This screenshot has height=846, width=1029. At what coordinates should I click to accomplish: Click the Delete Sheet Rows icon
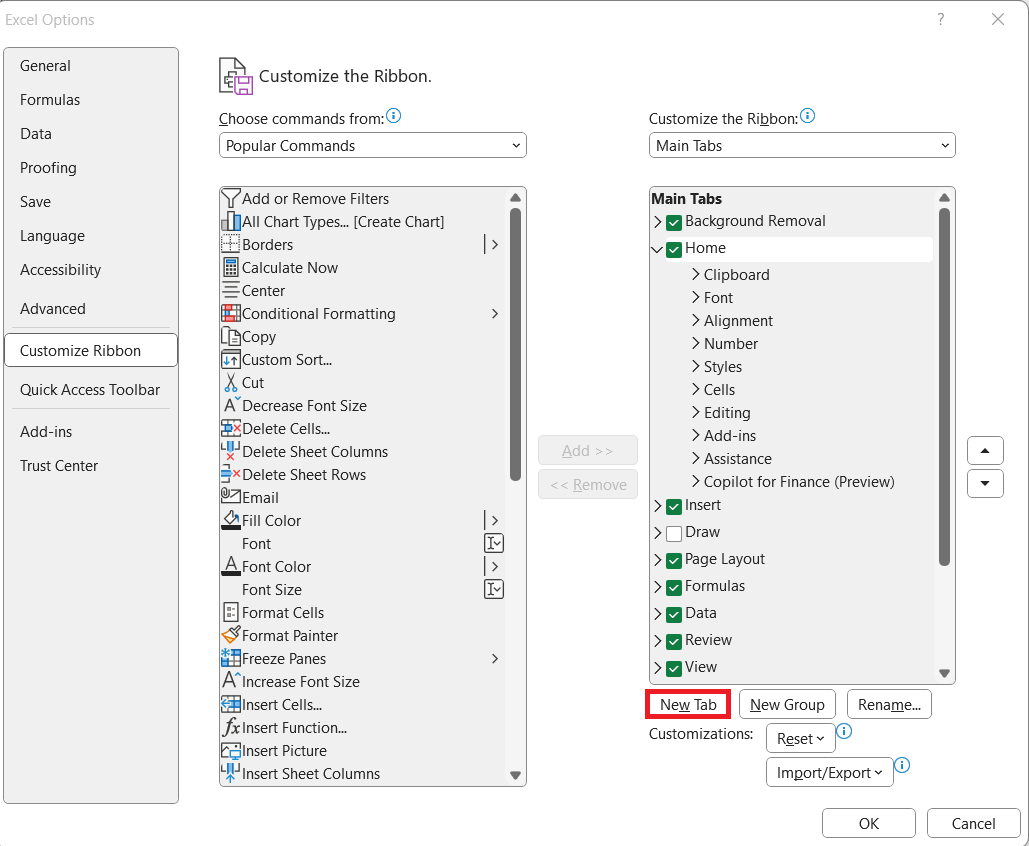click(230, 474)
